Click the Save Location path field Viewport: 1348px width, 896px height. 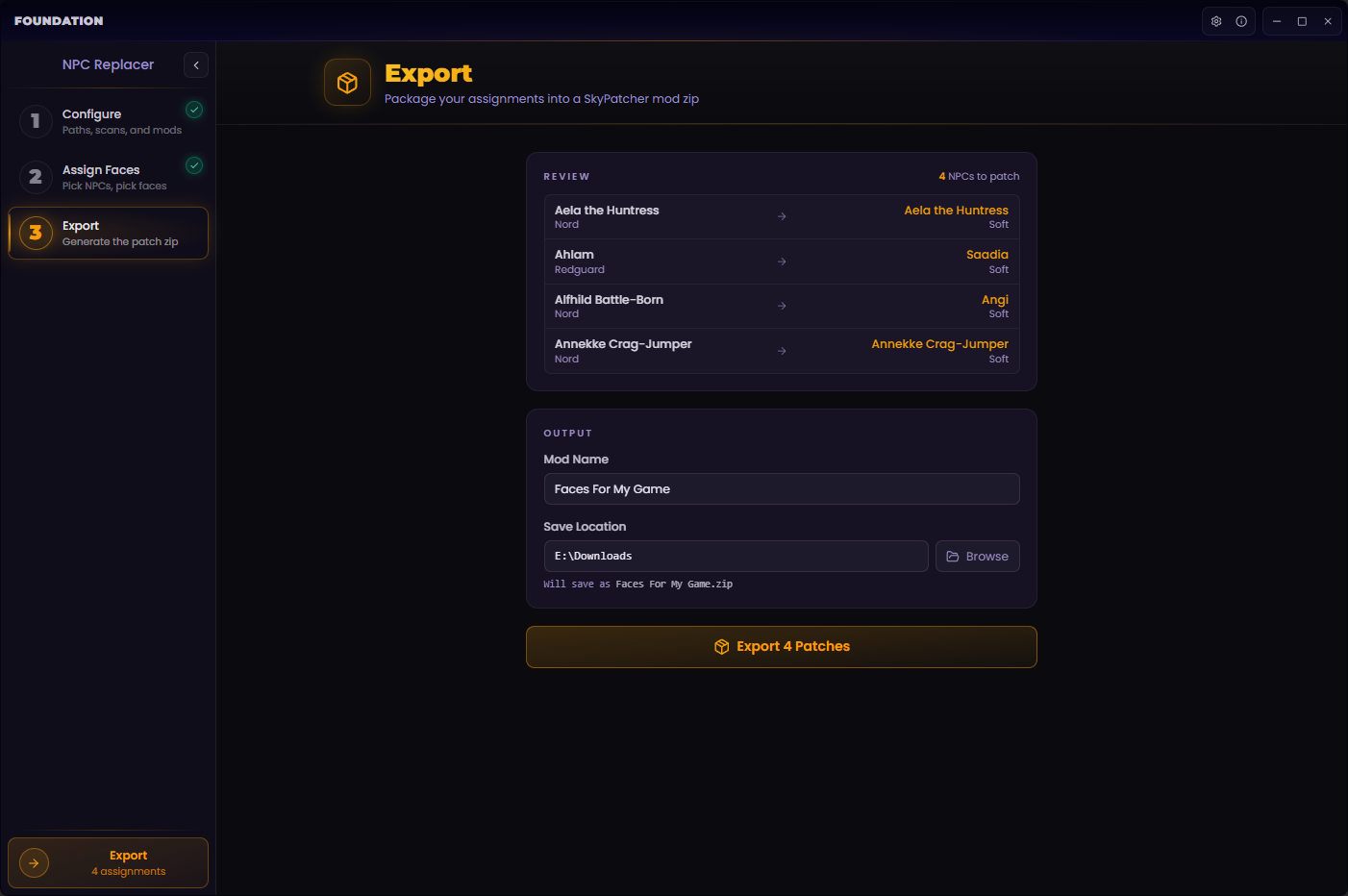pos(736,557)
